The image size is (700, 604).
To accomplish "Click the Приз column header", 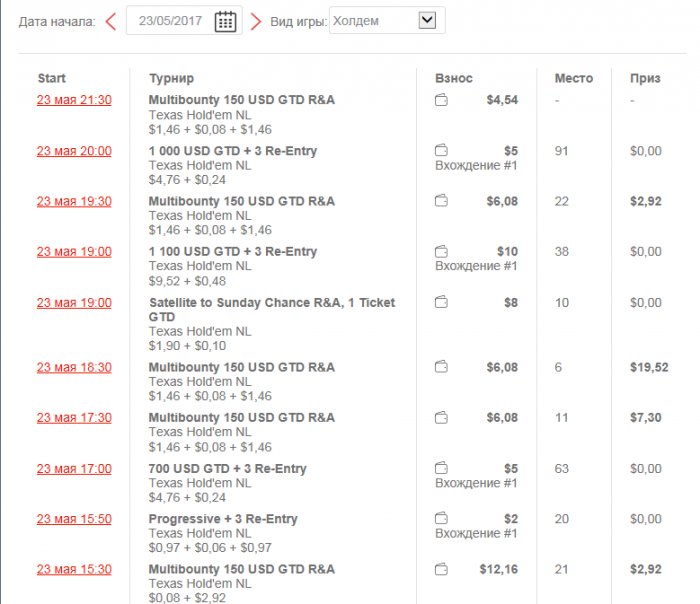I will pos(645,78).
